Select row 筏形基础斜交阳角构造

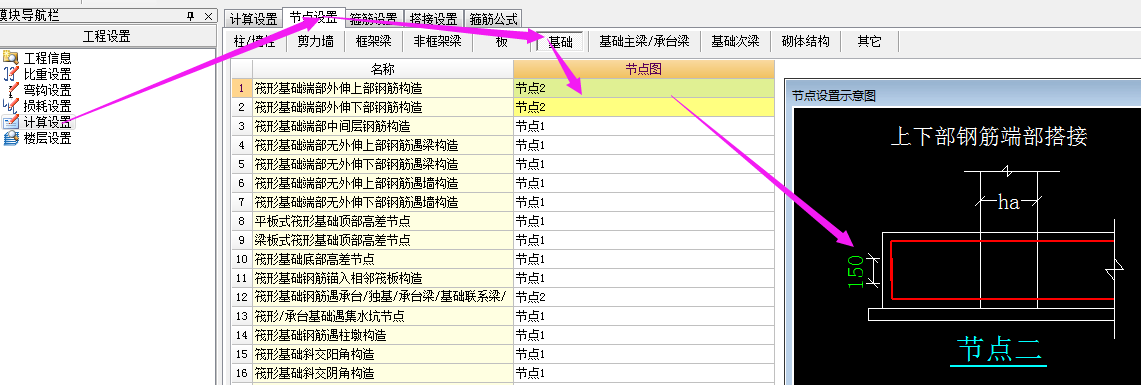point(383,354)
